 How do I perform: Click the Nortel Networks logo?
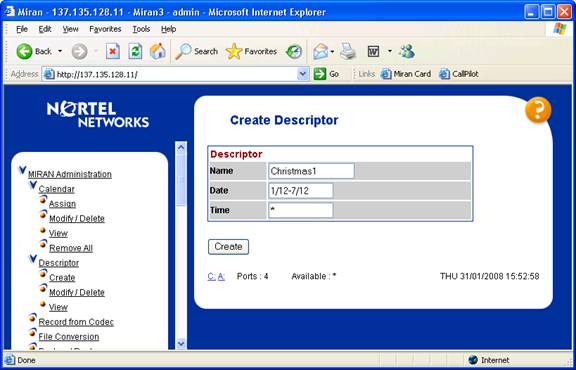[98, 114]
